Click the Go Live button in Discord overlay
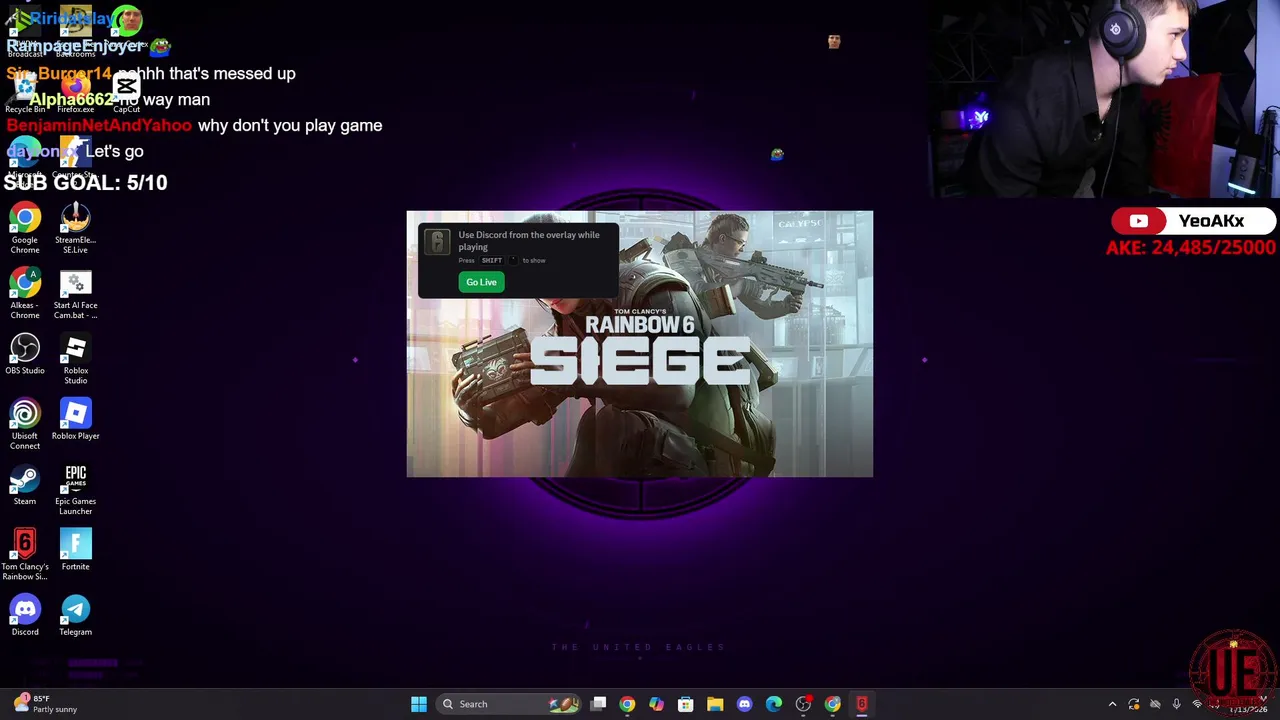 (481, 282)
